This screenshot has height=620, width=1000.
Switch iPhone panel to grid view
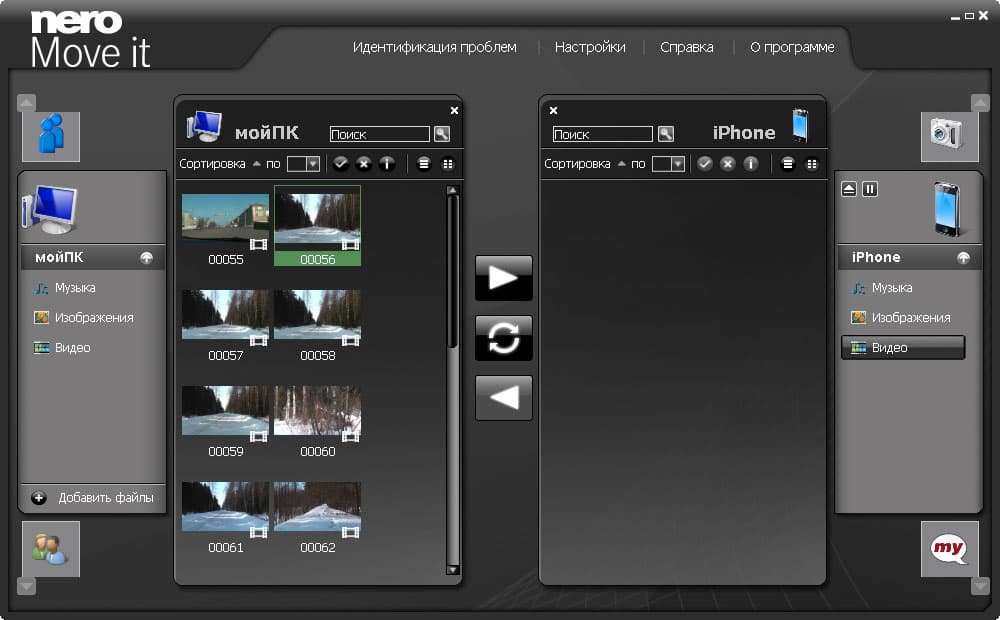coord(812,164)
